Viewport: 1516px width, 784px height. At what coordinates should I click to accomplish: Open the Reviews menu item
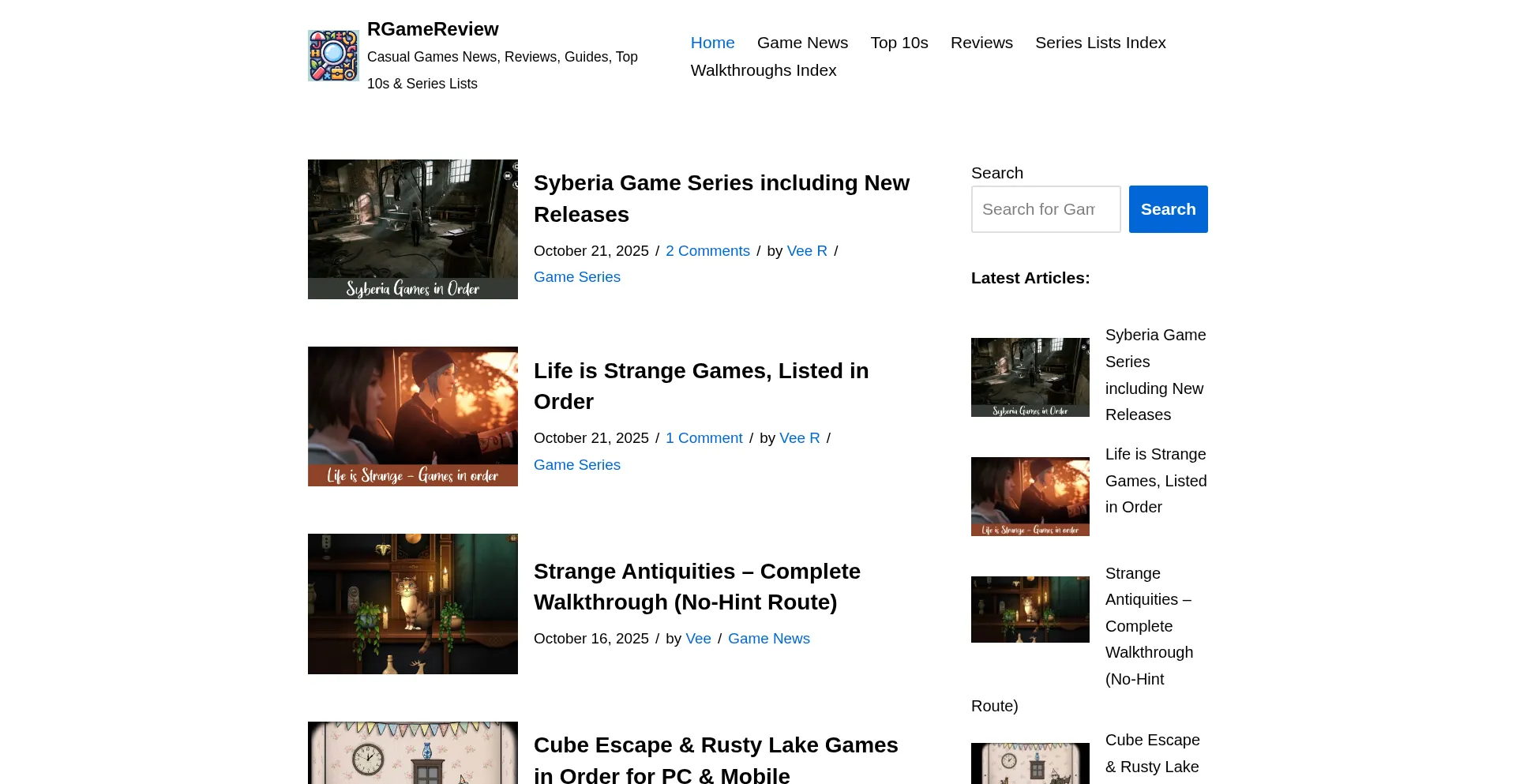click(x=981, y=43)
